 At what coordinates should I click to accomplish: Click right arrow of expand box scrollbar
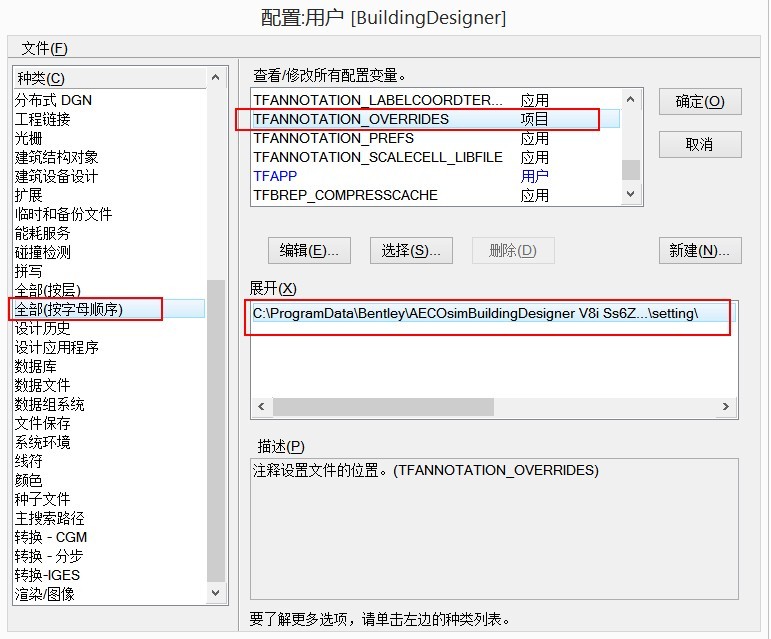point(726,407)
